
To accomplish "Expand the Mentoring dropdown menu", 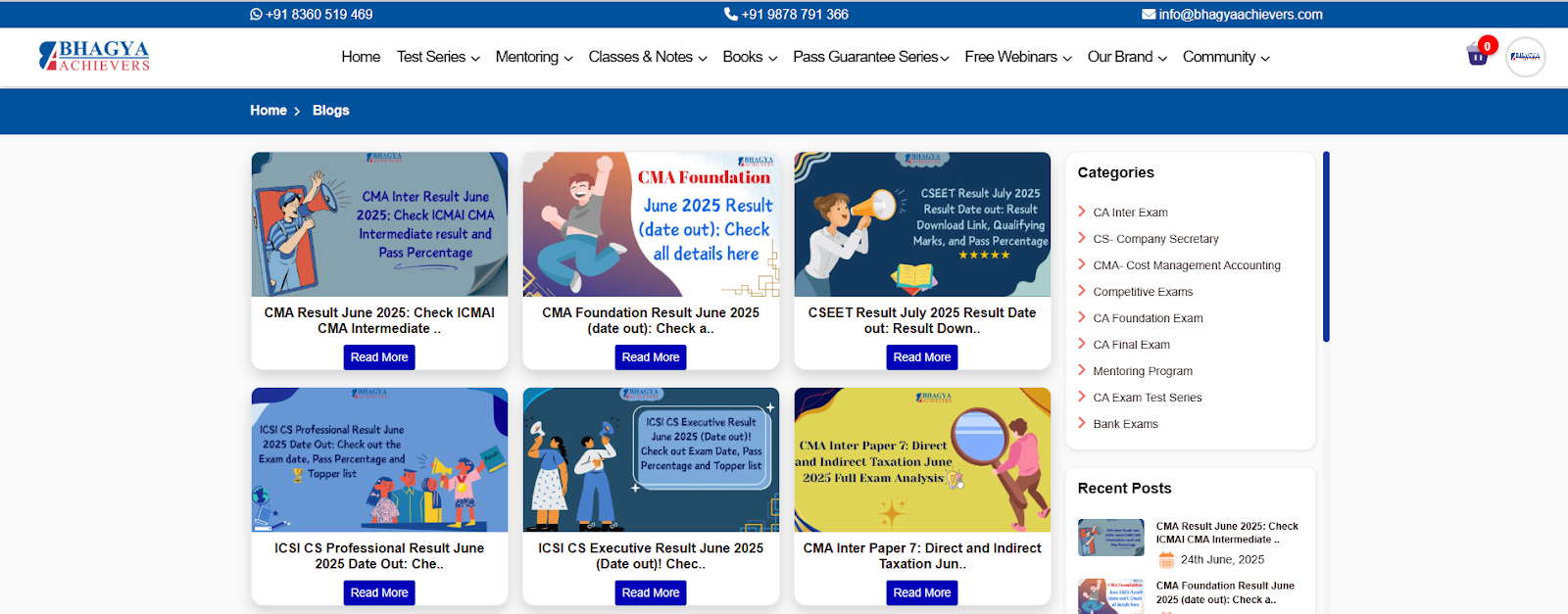I will pyautogui.click(x=534, y=57).
